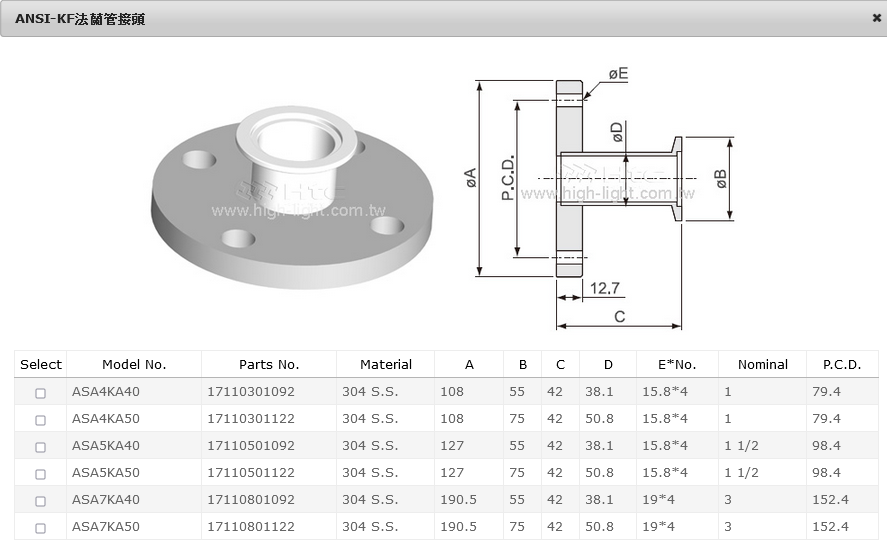Screen dimensions: 887x551
Task: Click the Material column header
Action: tap(385, 365)
